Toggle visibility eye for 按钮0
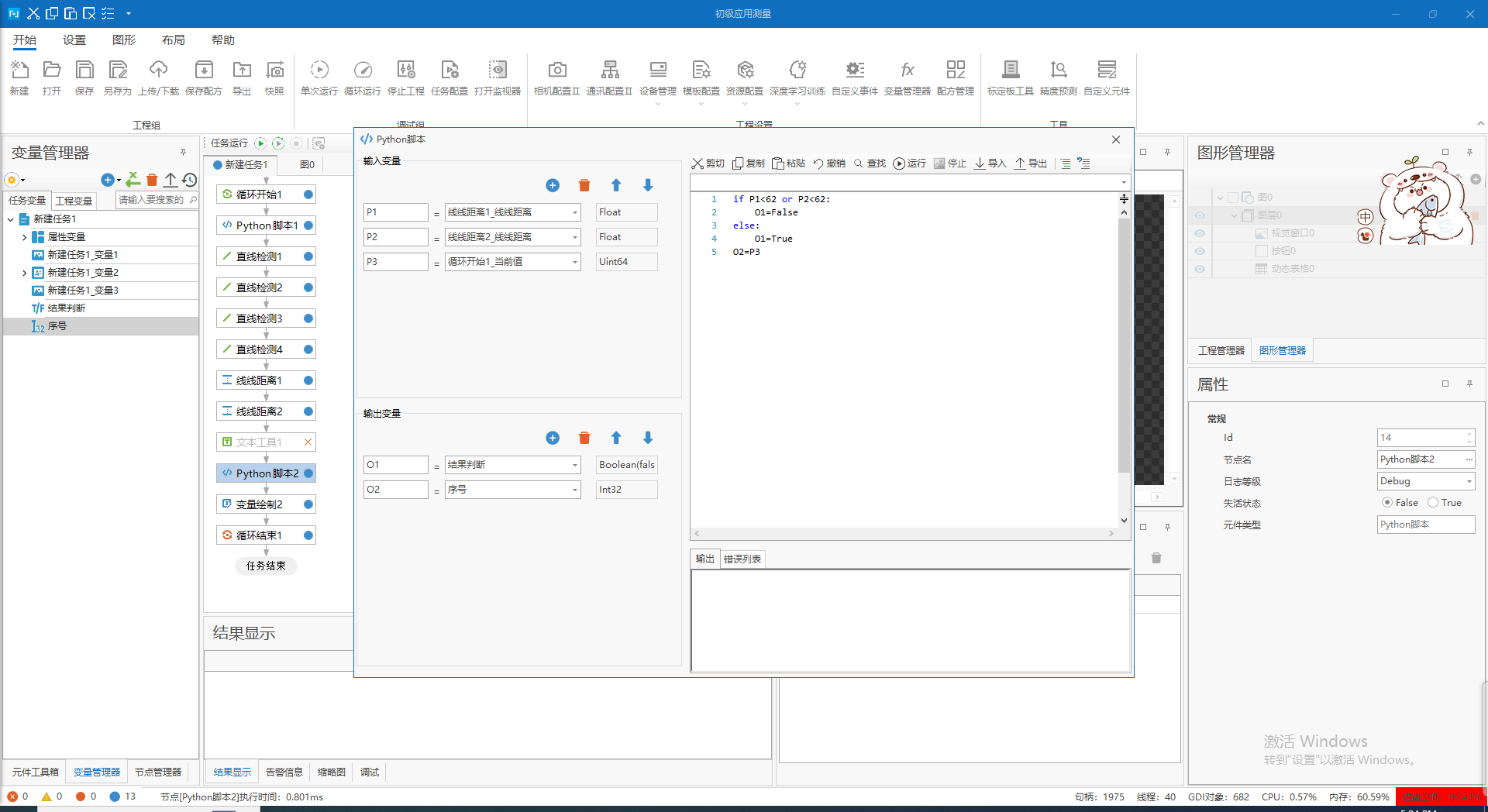This screenshot has width=1488, height=812. tap(1200, 251)
